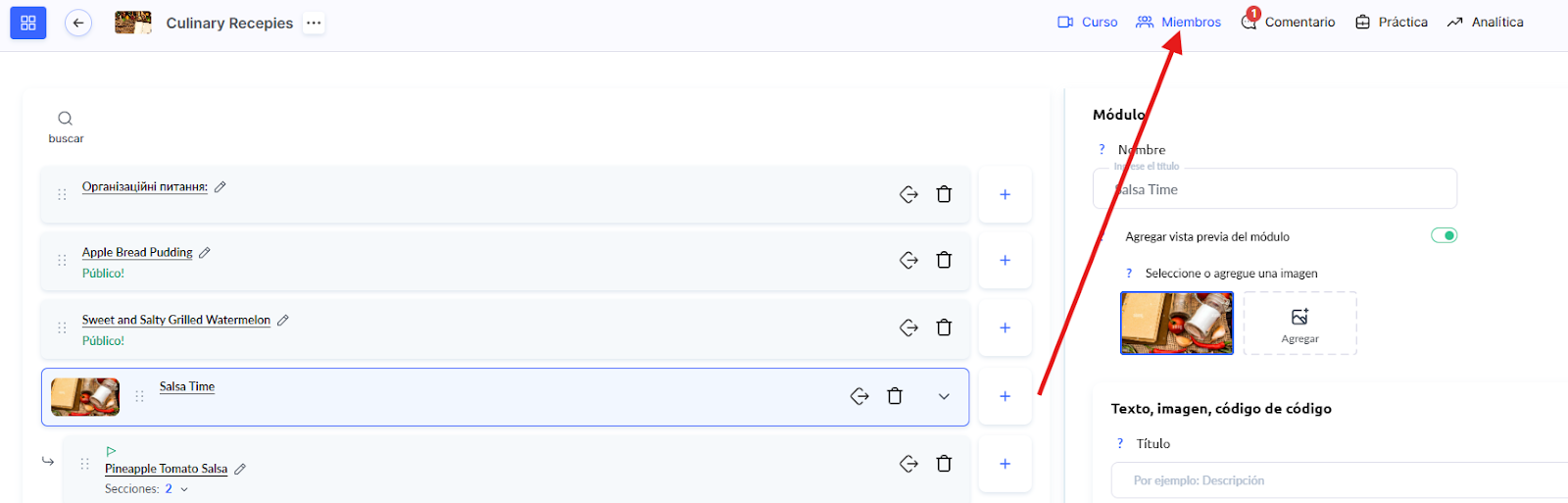Open the three-dots menu beside Culinary Recepies
Viewport: 1568px width, 503px height.
click(314, 23)
